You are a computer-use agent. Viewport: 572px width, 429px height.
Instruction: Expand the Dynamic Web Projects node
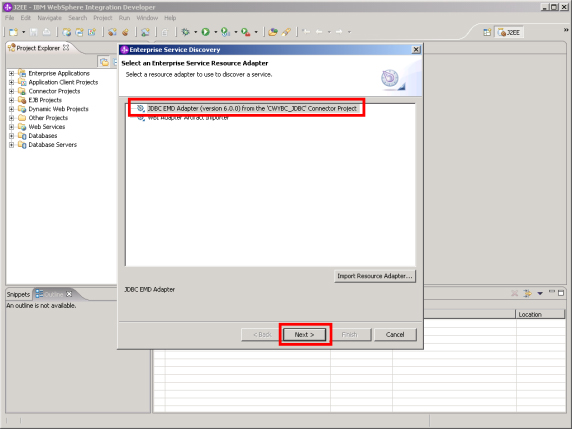click(x=11, y=109)
